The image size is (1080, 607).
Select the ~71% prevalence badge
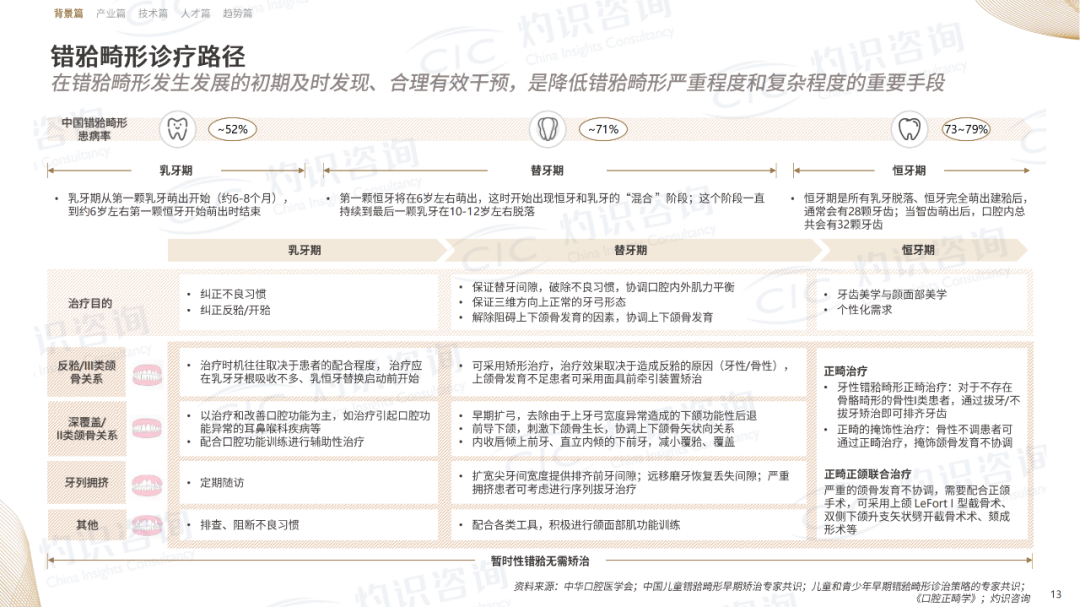tap(603, 130)
